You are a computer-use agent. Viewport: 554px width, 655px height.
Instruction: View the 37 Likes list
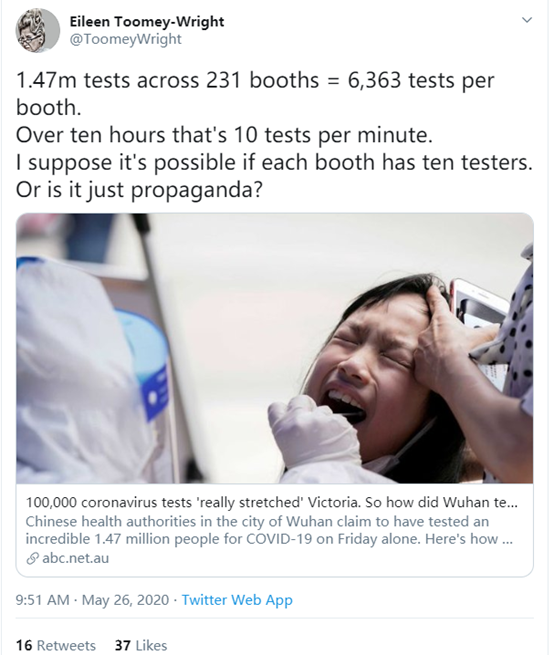(141, 645)
